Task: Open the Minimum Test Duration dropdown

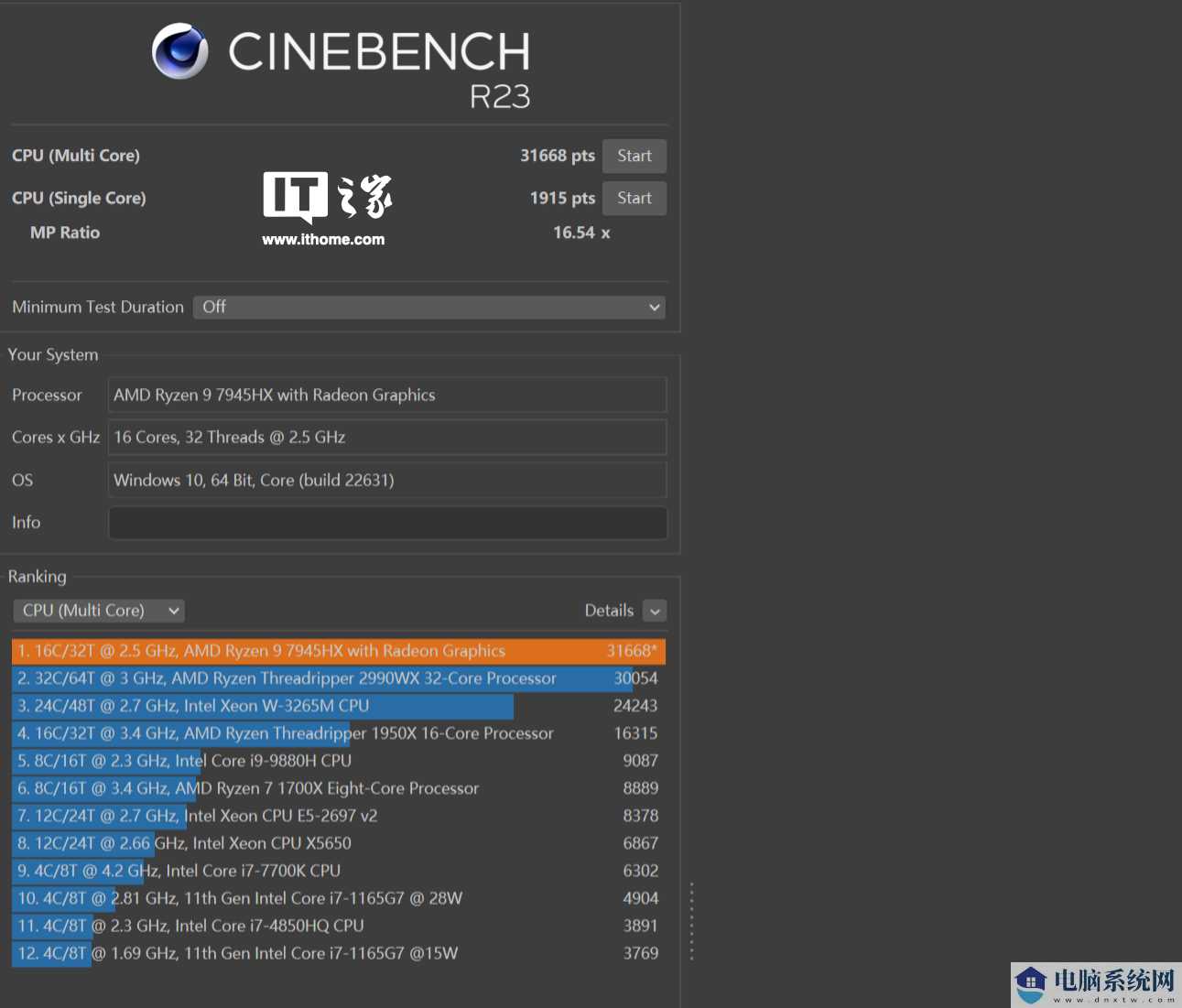Action: (x=428, y=307)
